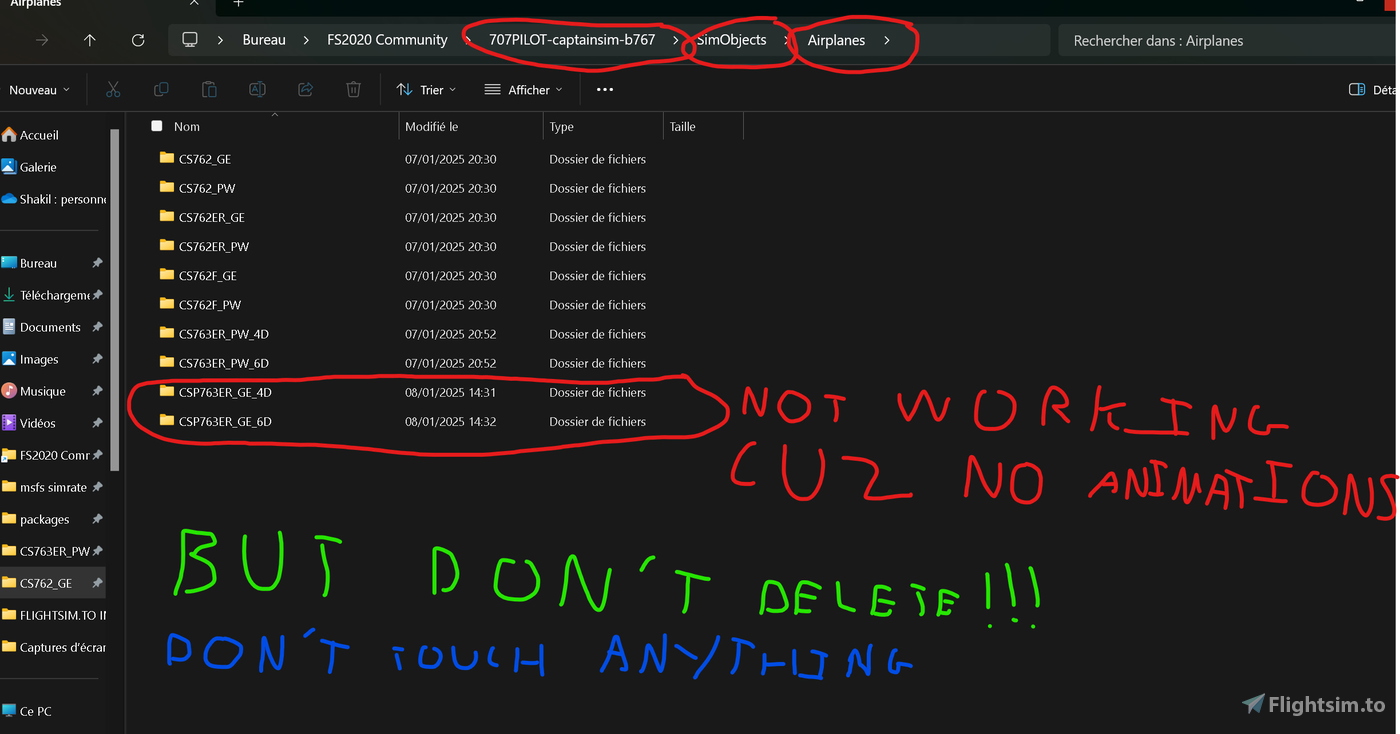Select Téléchargements in the sidebar
1400x734 pixels.
[x=54, y=295]
